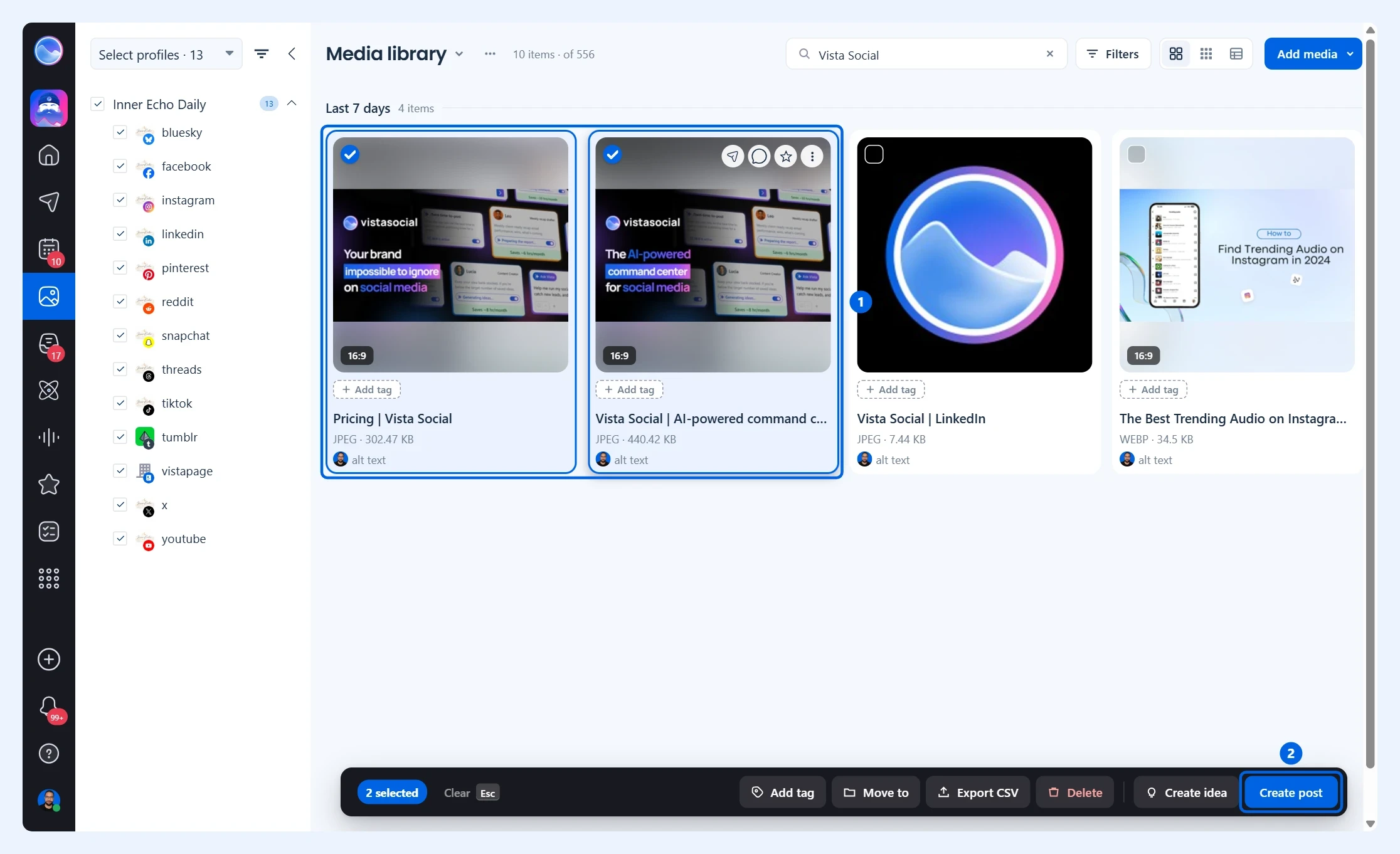This screenshot has height=854, width=1400.
Task: Click Move to in the selection bar
Action: [876, 793]
